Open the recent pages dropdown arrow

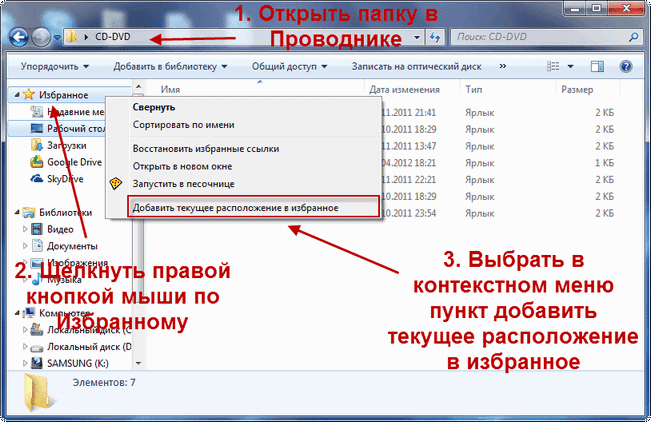click(57, 38)
